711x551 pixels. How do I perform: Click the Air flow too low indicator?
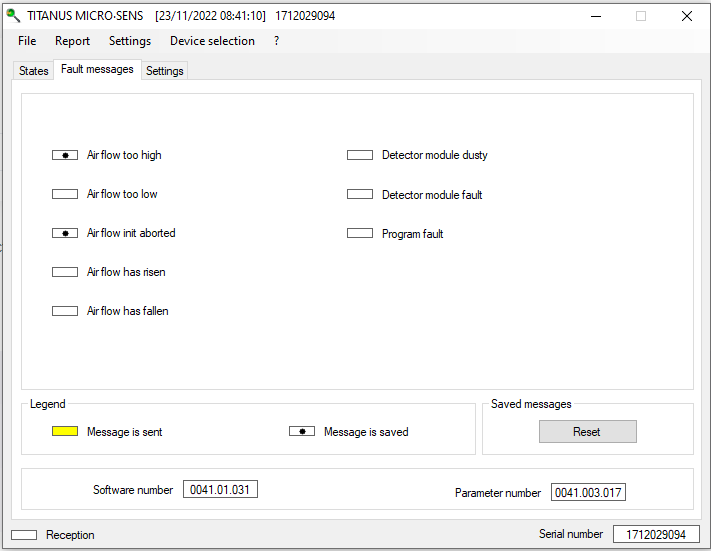pos(65,194)
